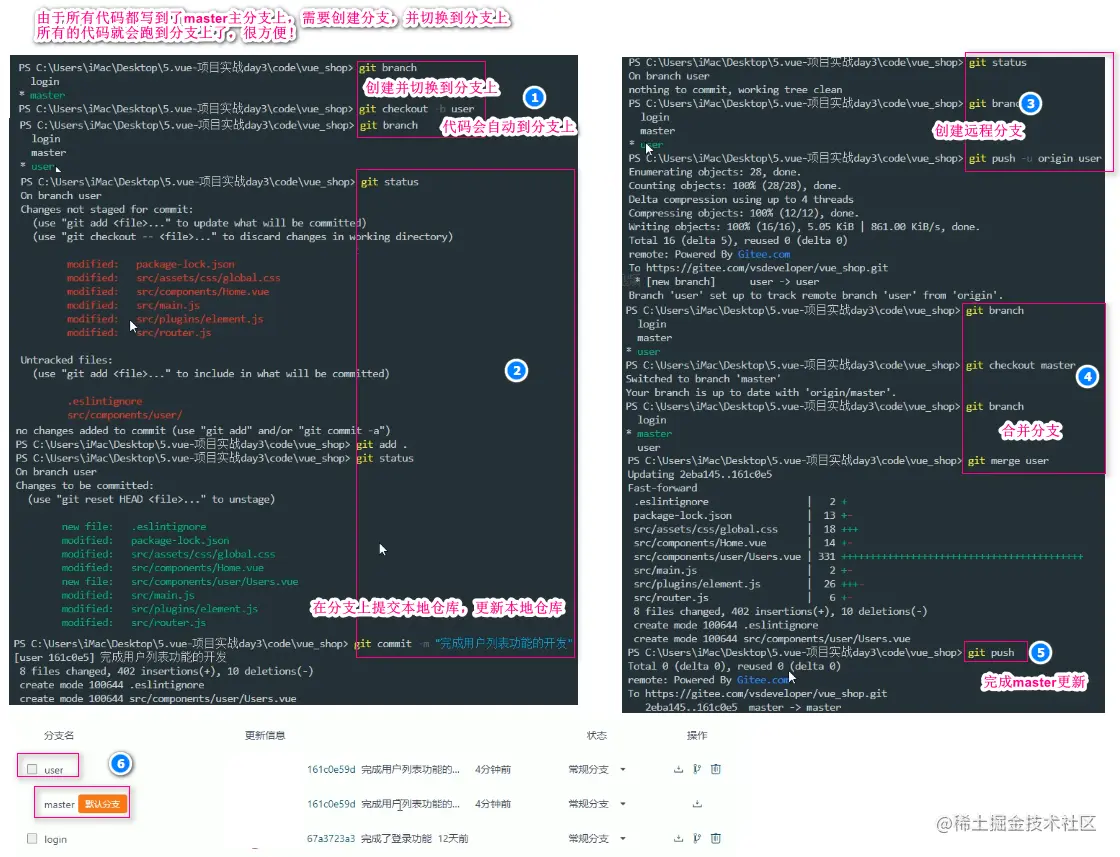Click 'Changes not staged for commit:' line

point(106,209)
